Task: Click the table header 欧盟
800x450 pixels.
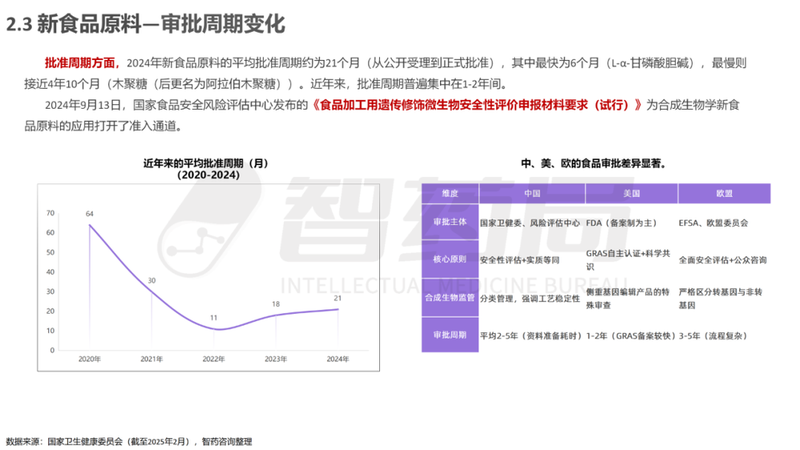Action: (724, 193)
